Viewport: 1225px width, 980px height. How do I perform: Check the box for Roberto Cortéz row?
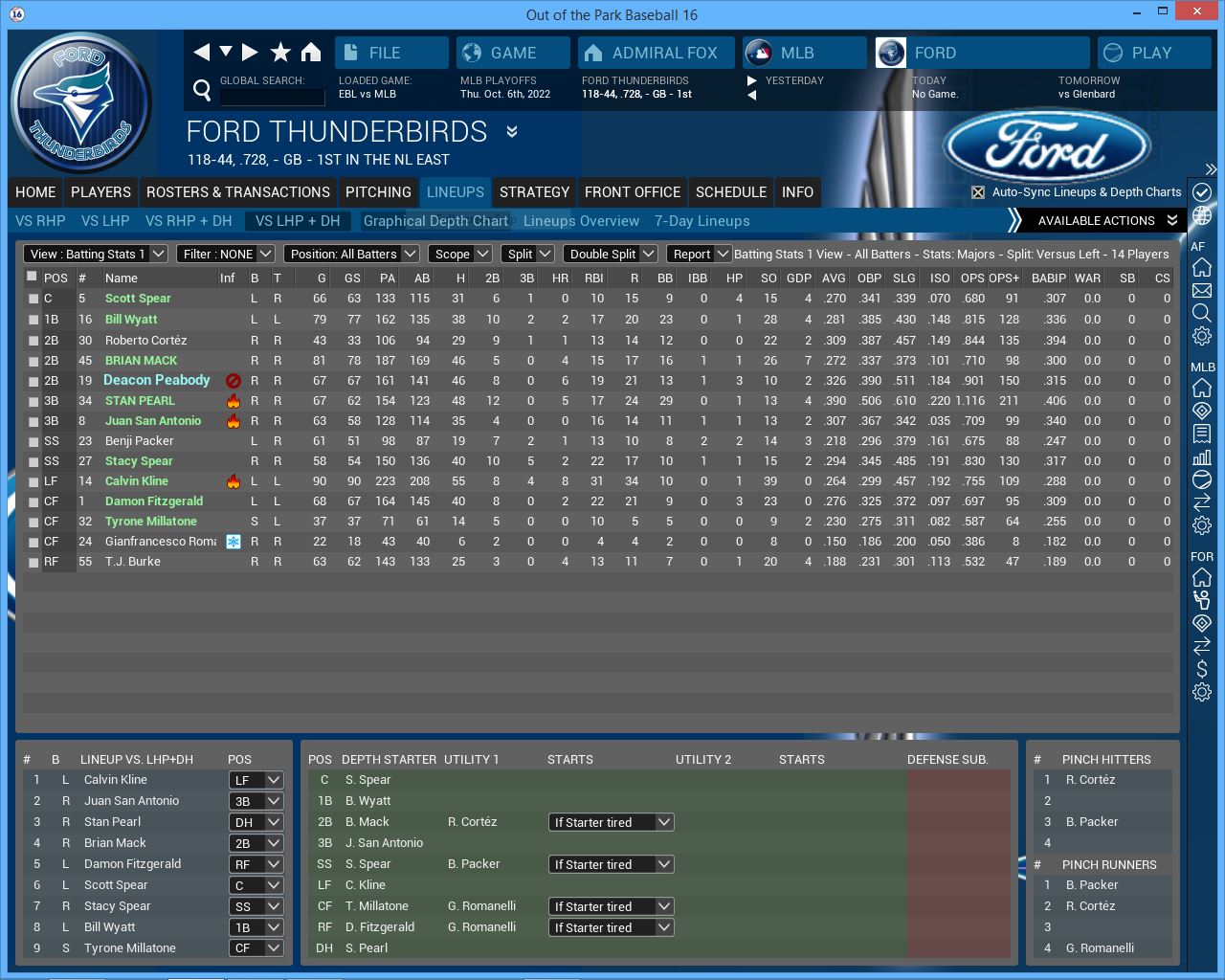point(33,342)
